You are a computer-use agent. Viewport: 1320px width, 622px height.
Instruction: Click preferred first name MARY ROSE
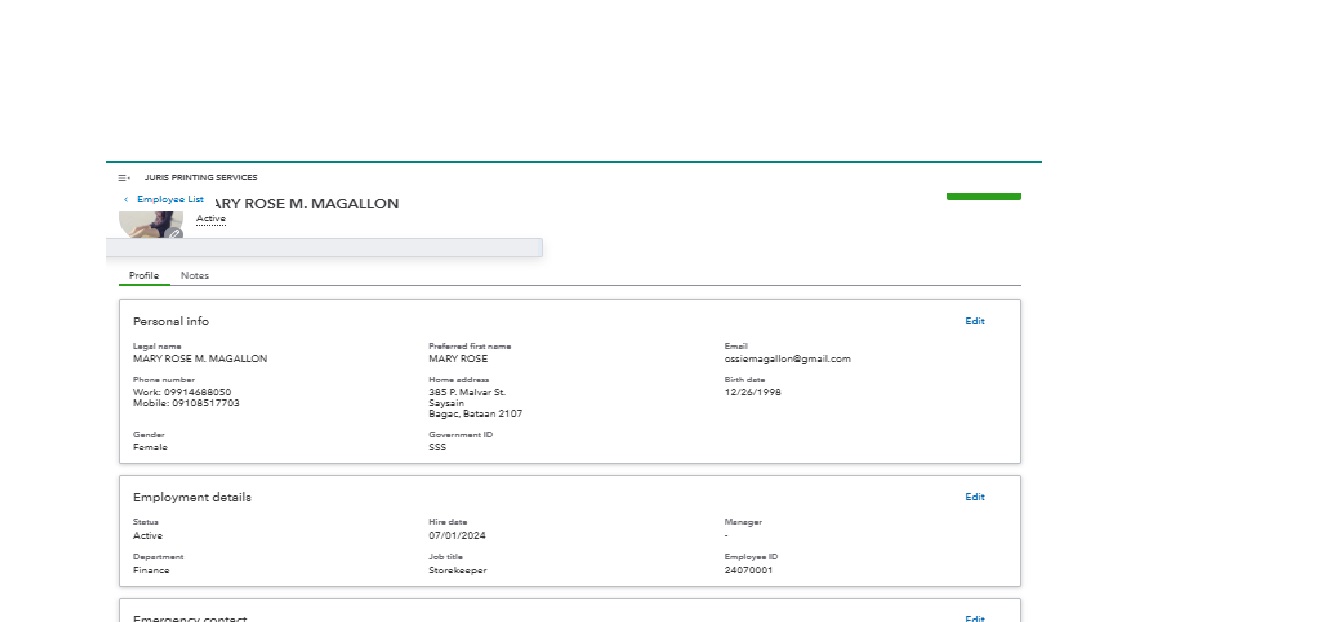coord(459,359)
